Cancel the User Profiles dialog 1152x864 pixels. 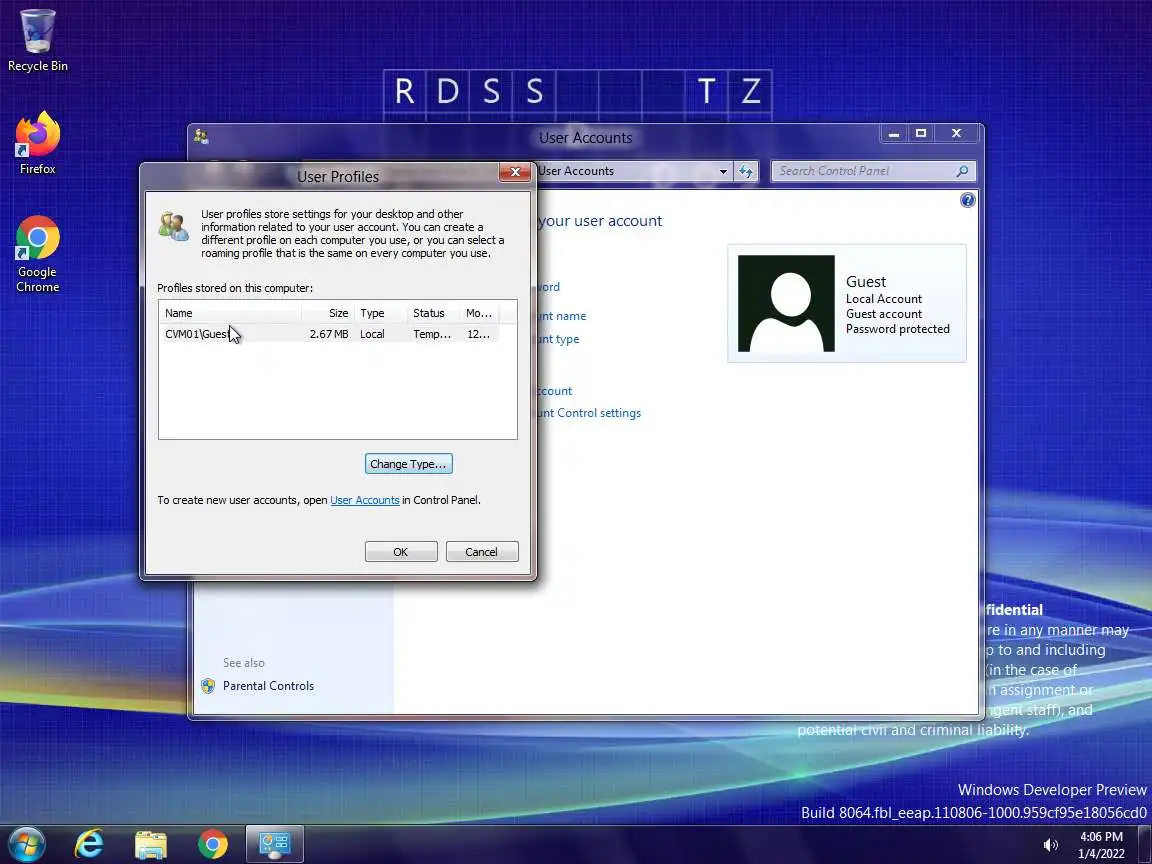pyautogui.click(x=481, y=552)
